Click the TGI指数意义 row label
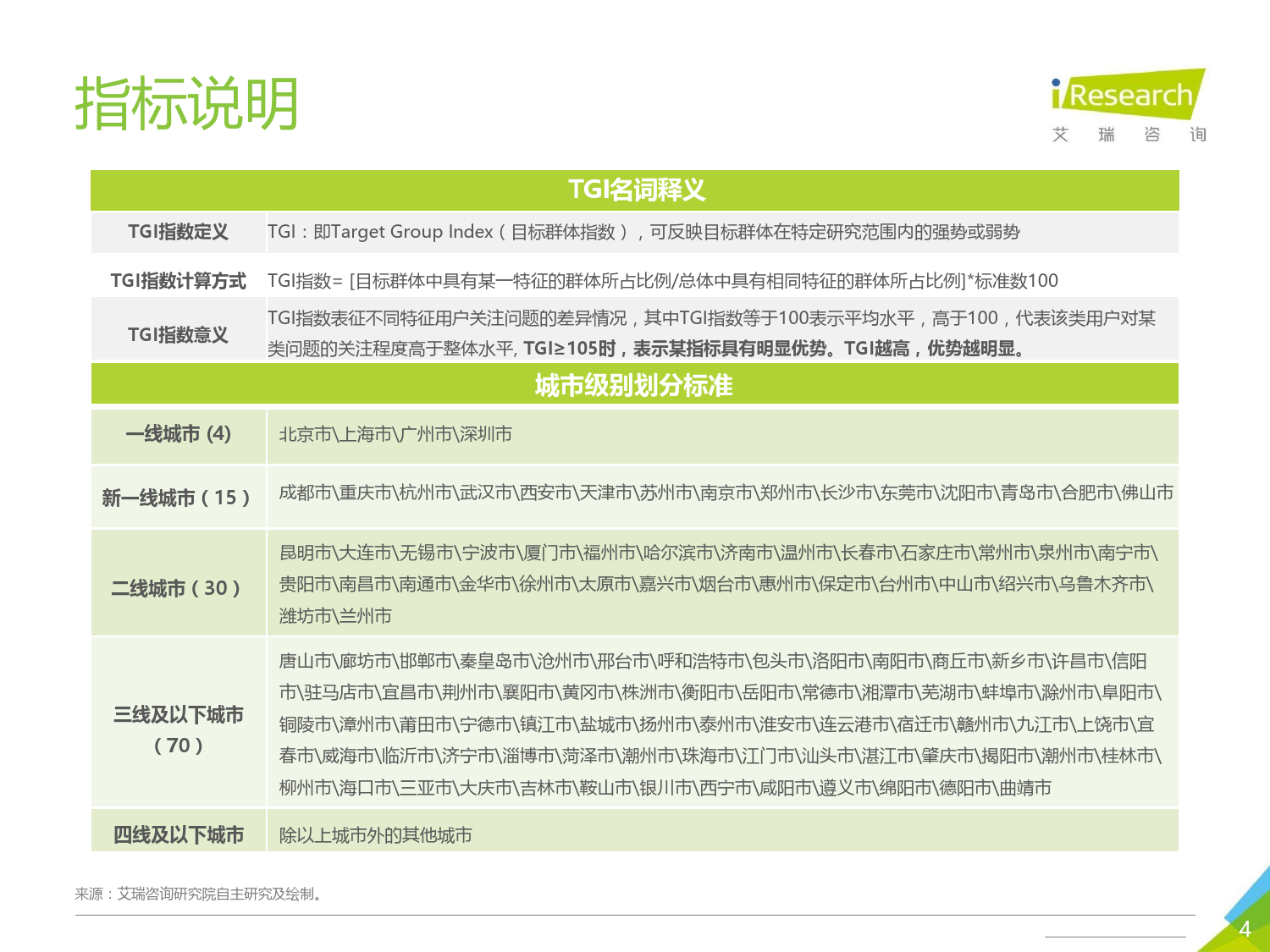1270x952 pixels. tap(178, 335)
